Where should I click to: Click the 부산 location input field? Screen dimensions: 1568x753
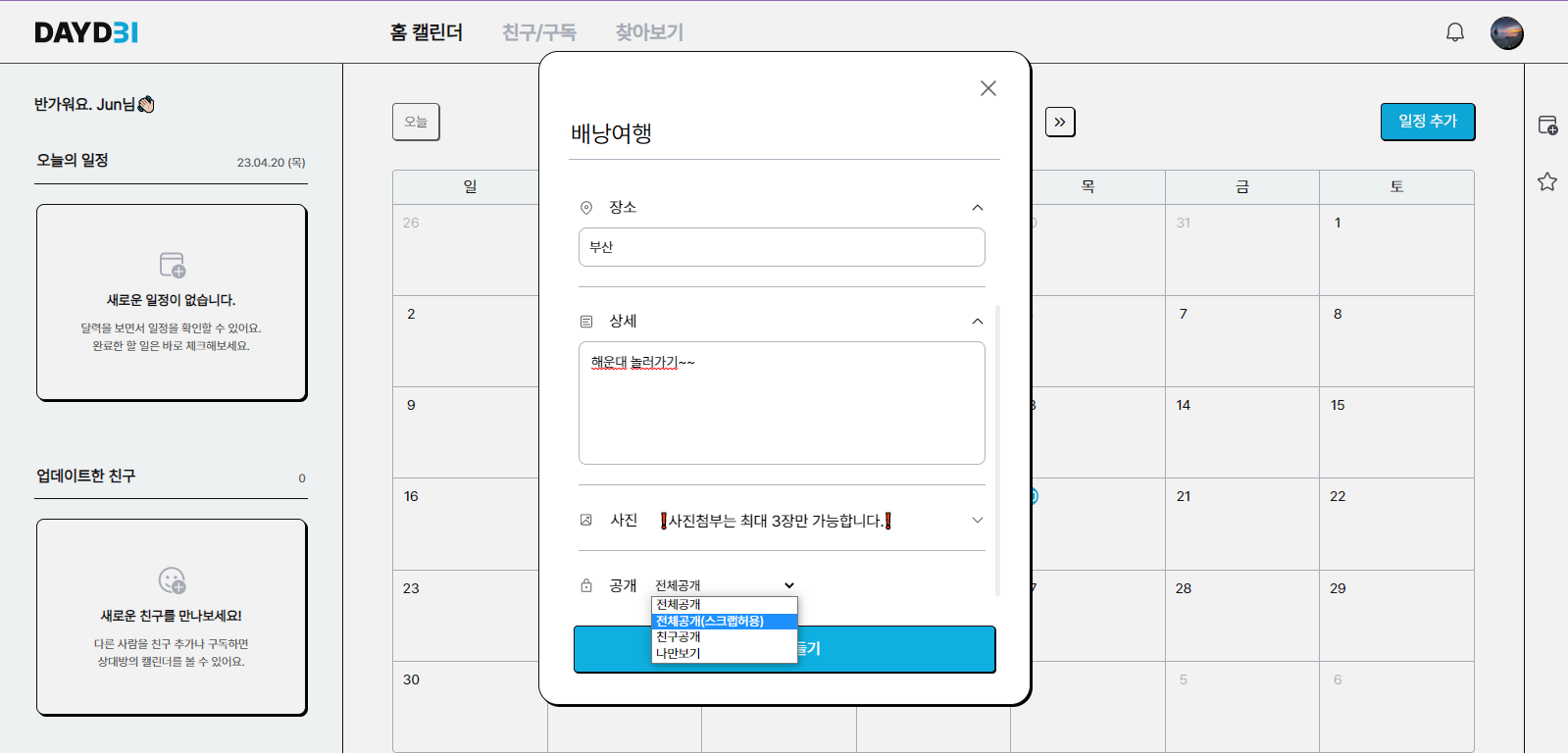click(x=782, y=247)
